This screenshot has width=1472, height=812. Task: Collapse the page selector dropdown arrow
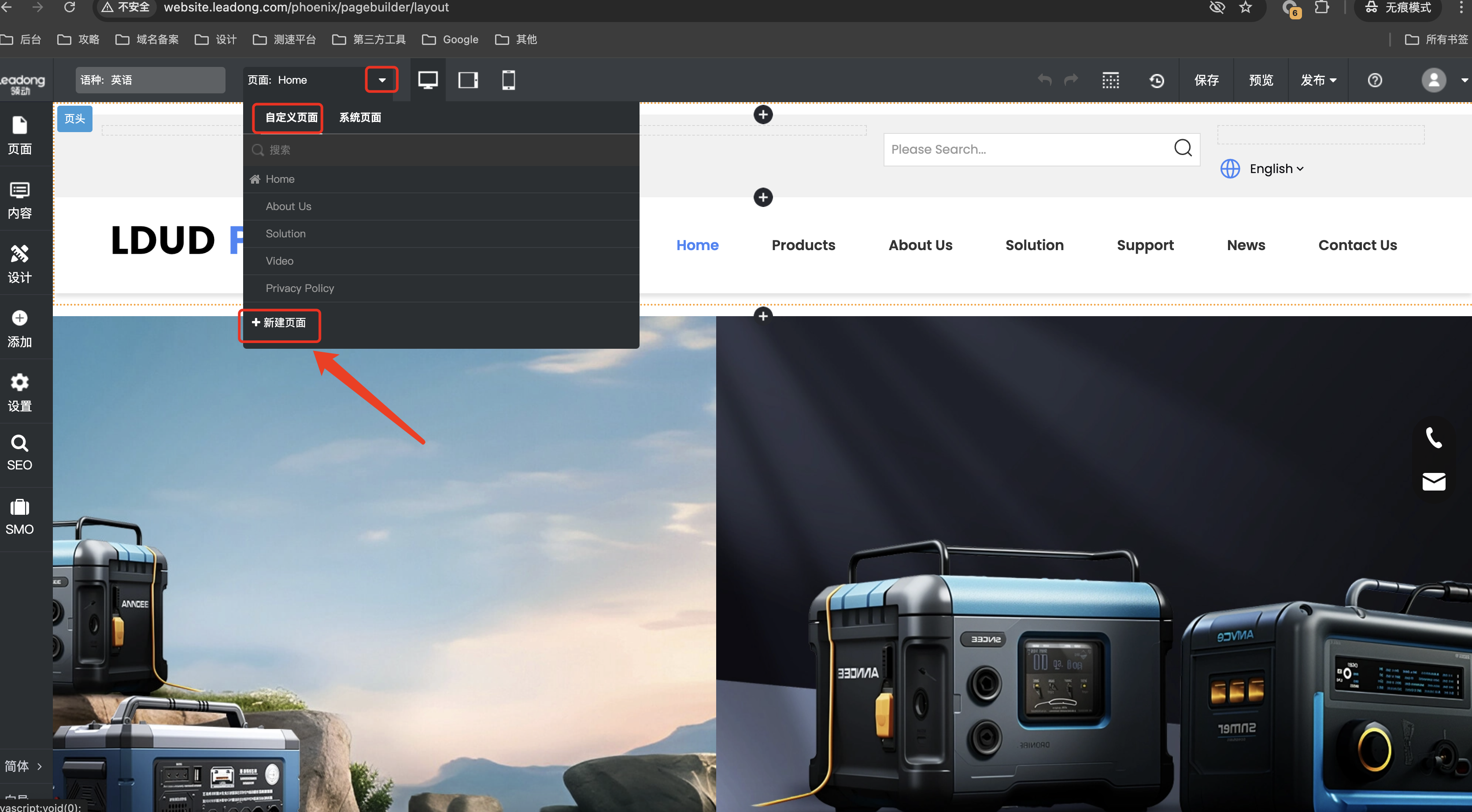[x=382, y=80]
